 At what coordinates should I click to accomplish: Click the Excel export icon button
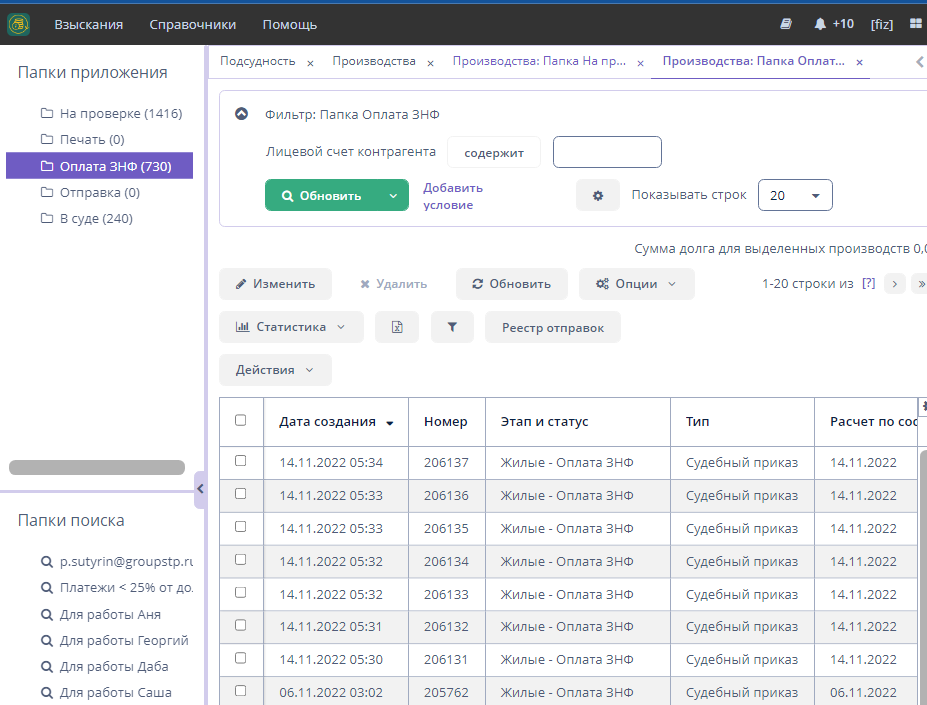(x=397, y=327)
